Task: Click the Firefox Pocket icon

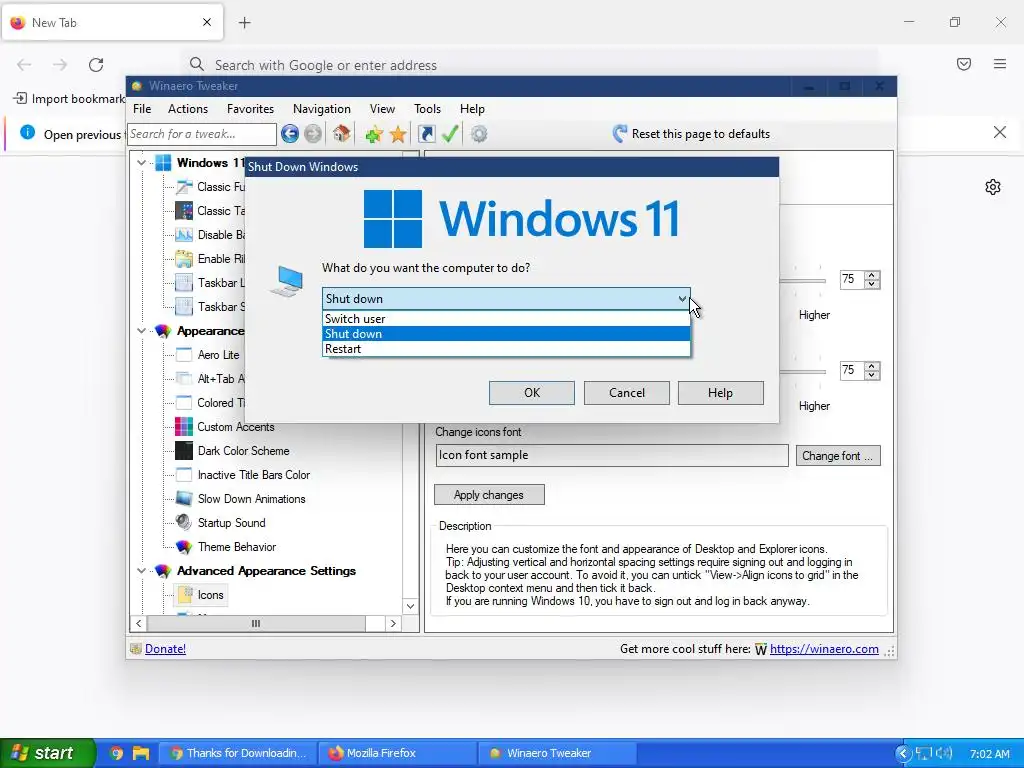Action: tap(964, 64)
